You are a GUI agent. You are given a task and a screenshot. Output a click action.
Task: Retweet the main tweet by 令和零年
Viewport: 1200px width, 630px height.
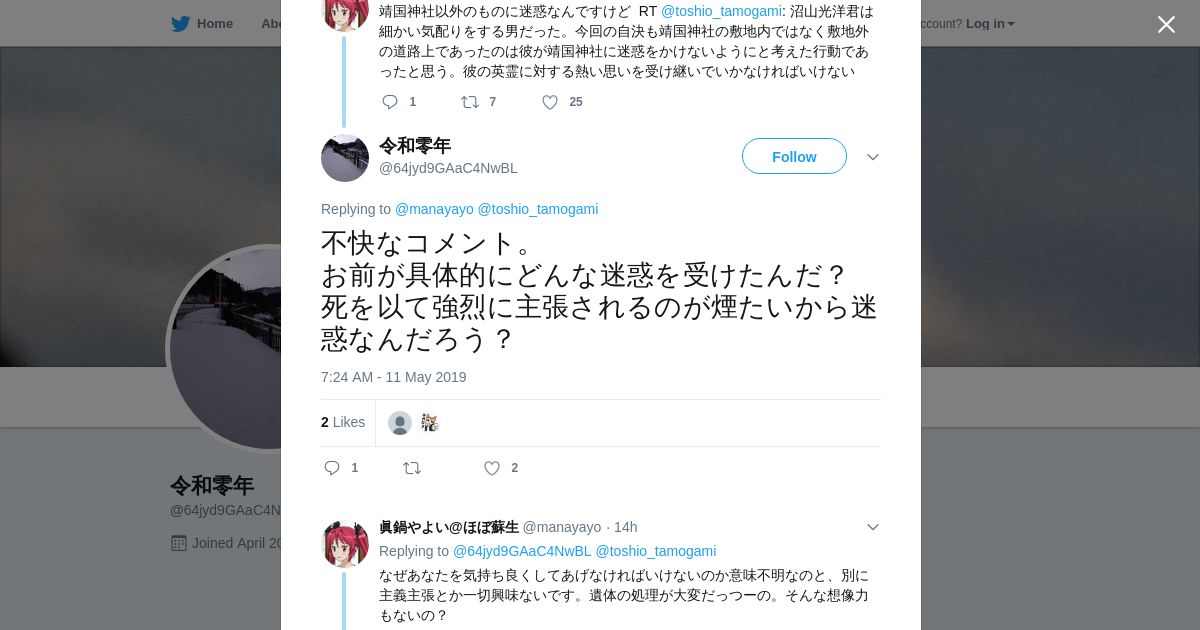coord(412,468)
